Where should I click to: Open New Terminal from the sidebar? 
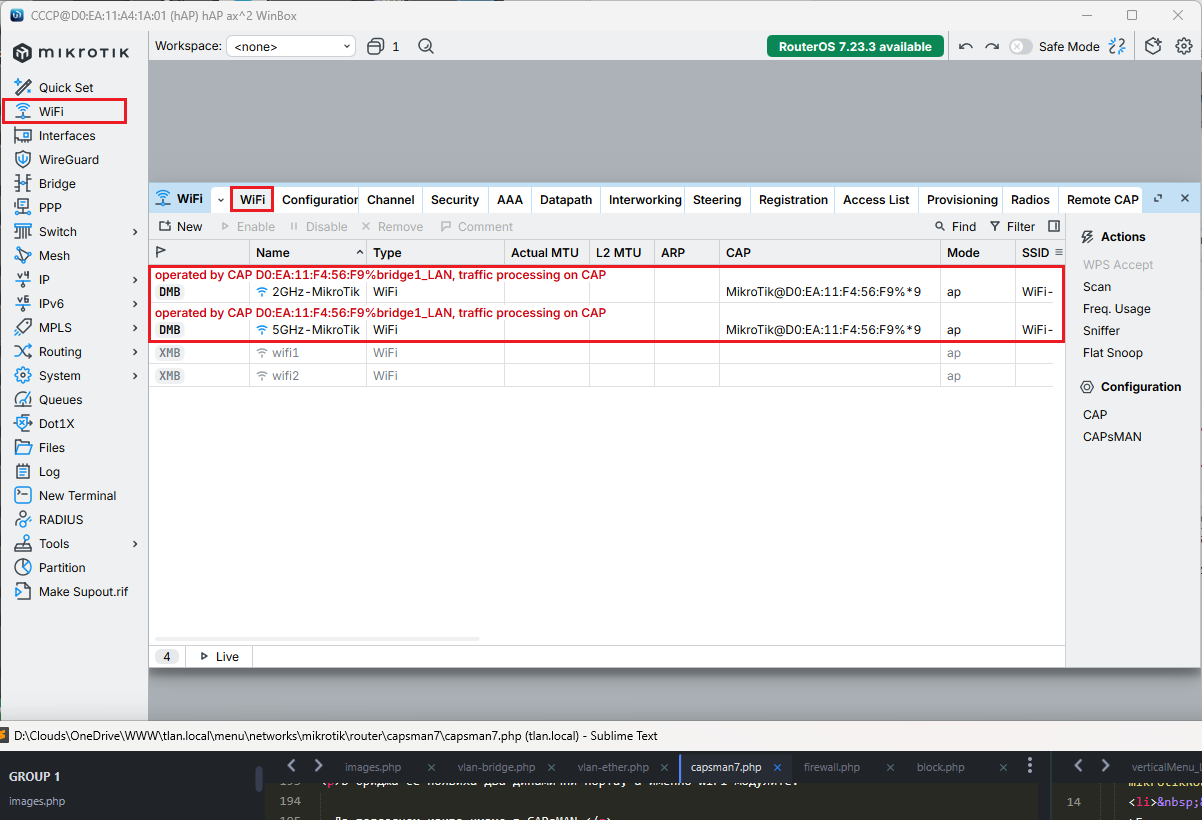coord(77,495)
